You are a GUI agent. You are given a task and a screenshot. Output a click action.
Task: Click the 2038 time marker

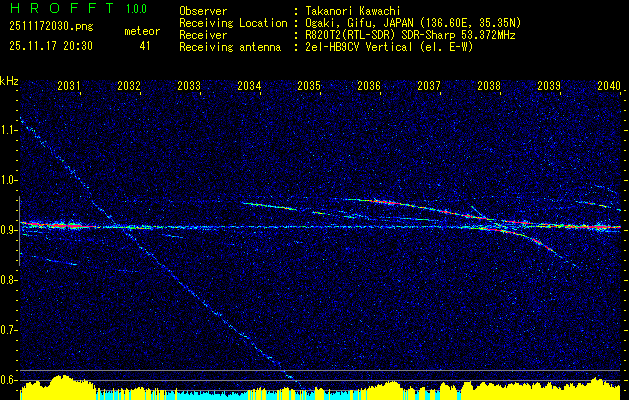coord(489,85)
